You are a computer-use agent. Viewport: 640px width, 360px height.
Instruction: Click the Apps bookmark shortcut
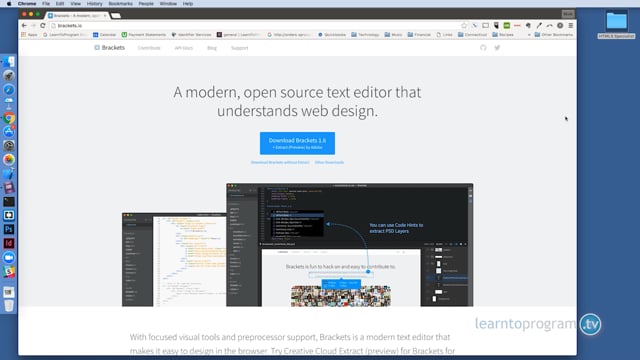tap(29, 35)
